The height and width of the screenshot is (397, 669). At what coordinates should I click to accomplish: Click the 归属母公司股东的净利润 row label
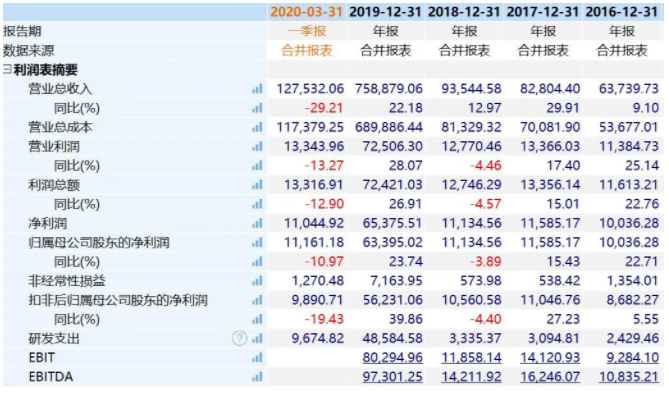pos(99,242)
